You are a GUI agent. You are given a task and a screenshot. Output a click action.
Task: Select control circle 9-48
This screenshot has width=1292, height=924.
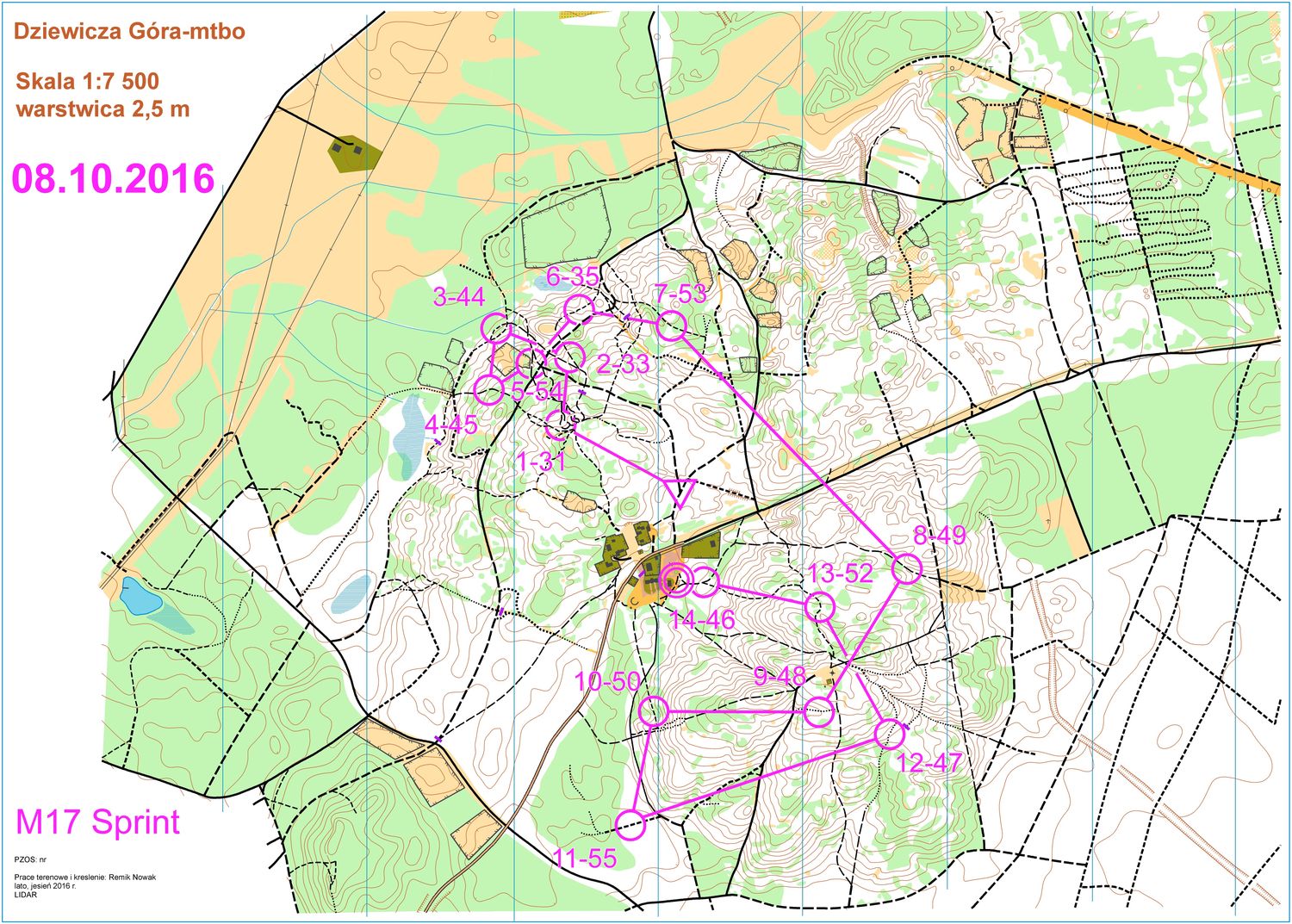(x=819, y=712)
